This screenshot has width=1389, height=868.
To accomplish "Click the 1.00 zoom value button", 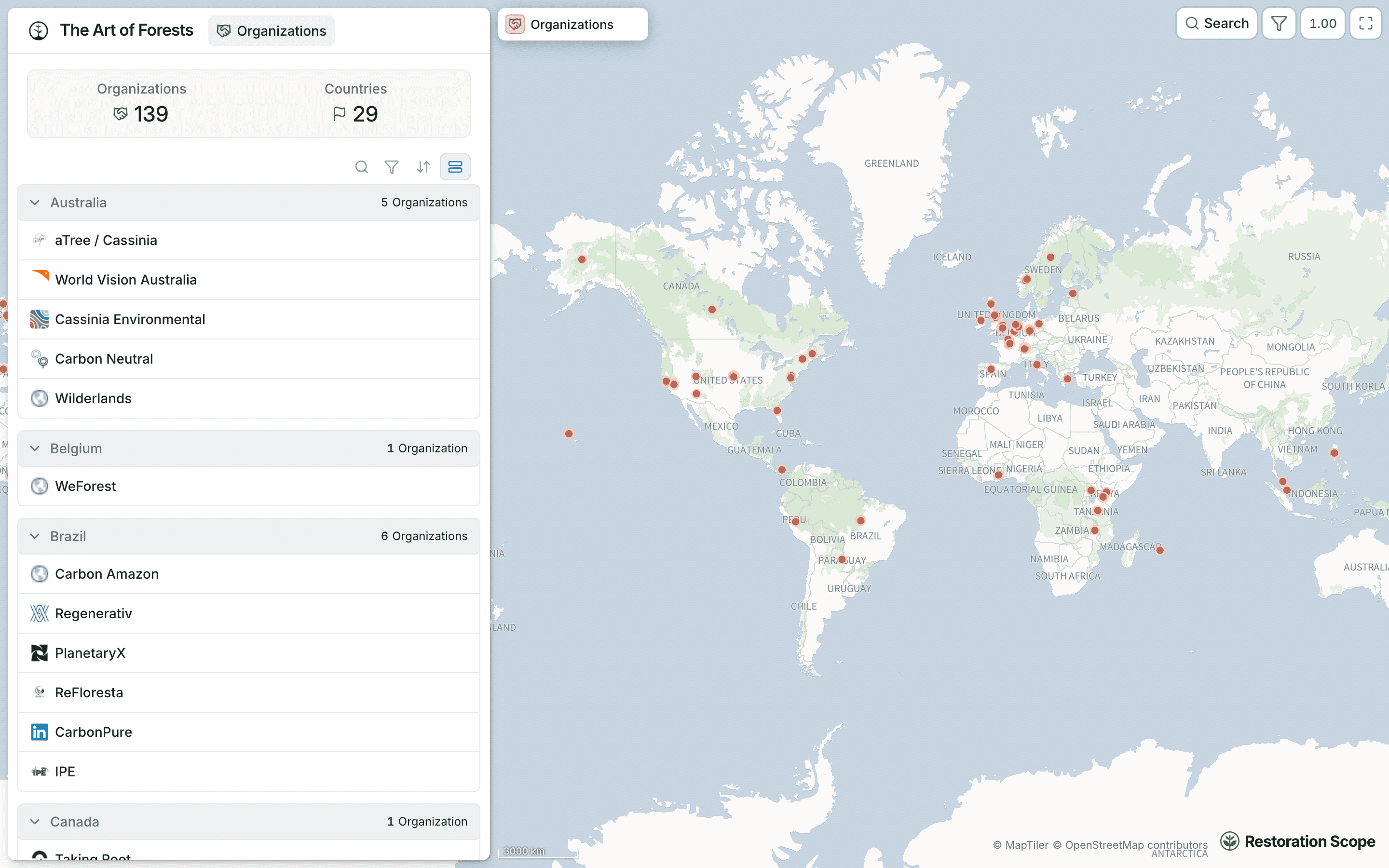I will pyautogui.click(x=1322, y=24).
